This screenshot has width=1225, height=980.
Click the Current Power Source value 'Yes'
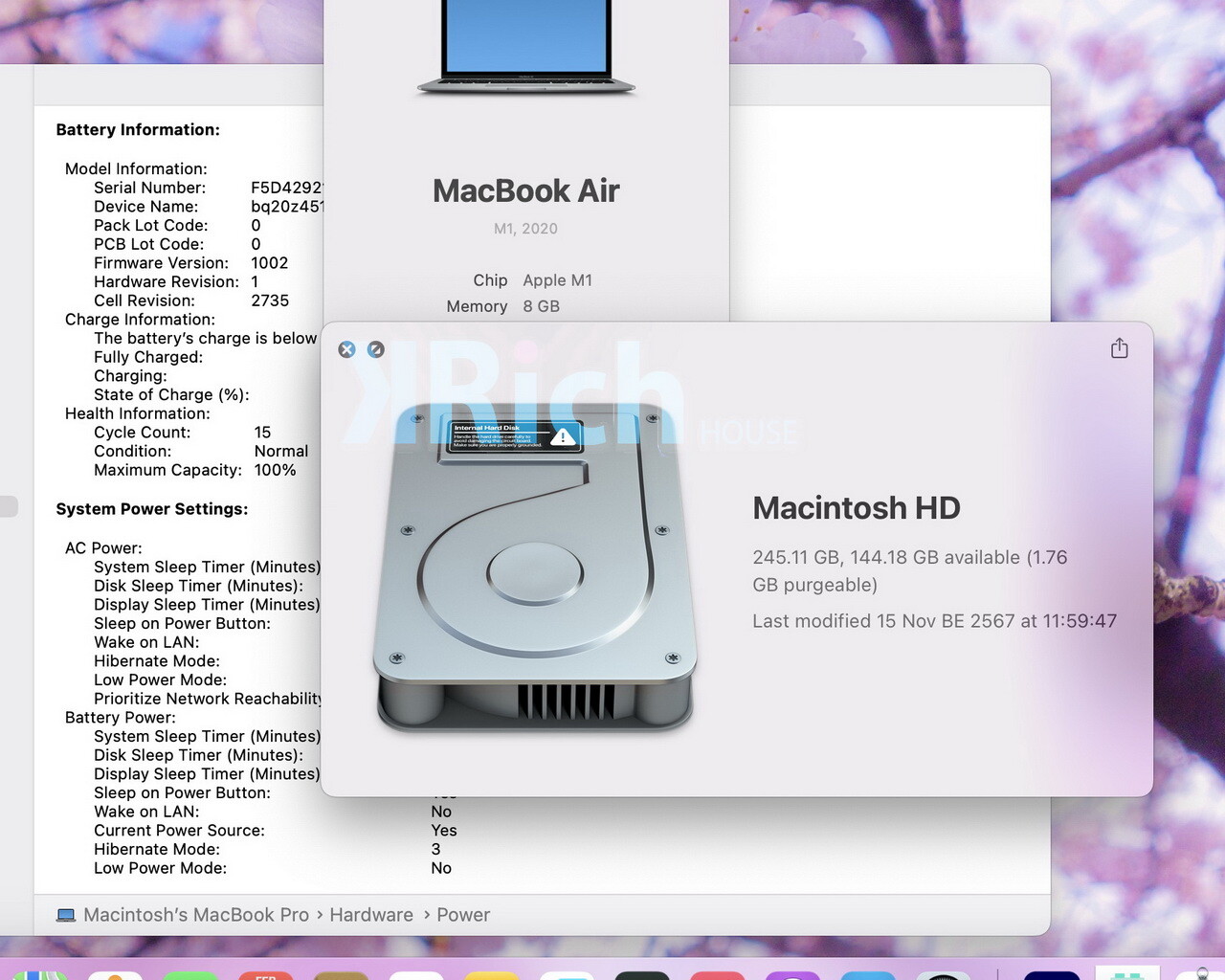point(444,831)
